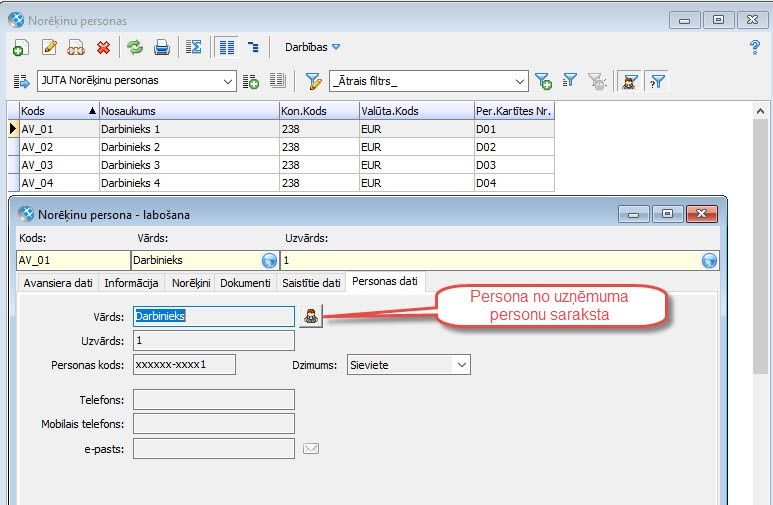Screen dimensions: 773x505
Task: Open the Darbības menu
Action: [313, 47]
